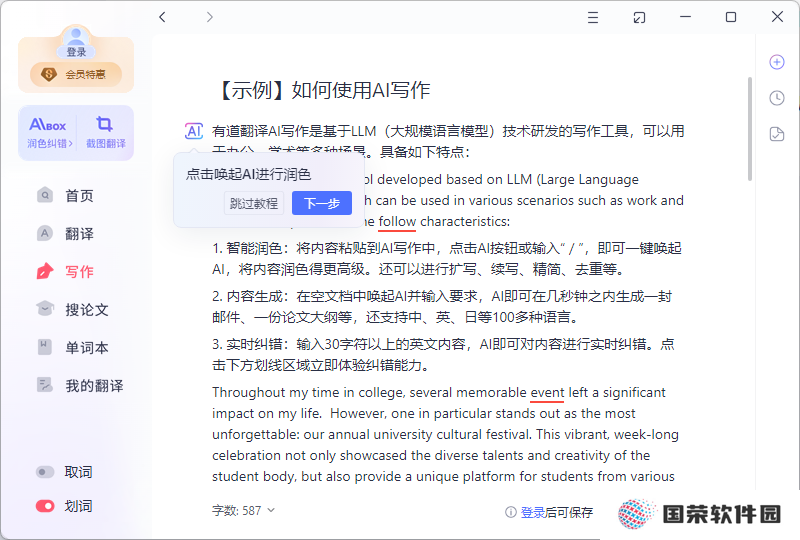The height and width of the screenshot is (540, 800).
Task: Click 跳过教程 to skip tutorial
Action: pyautogui.click(x=254, y=203)
